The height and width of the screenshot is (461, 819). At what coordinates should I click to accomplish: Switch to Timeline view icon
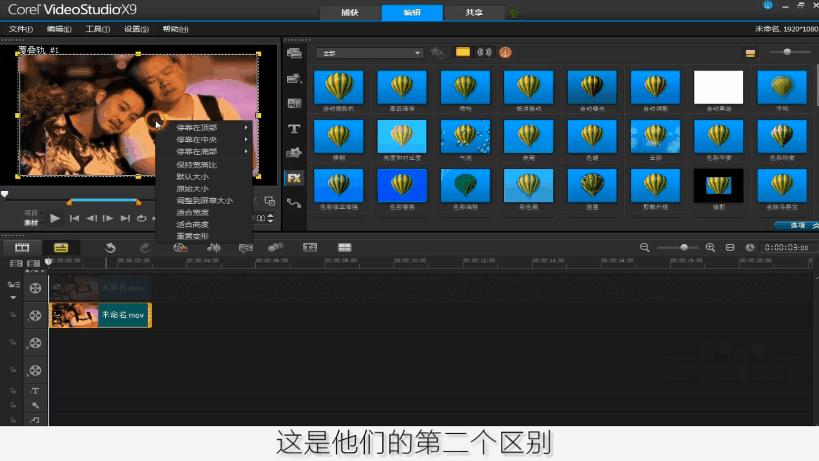pyautogui.click(x=61, y=247)
